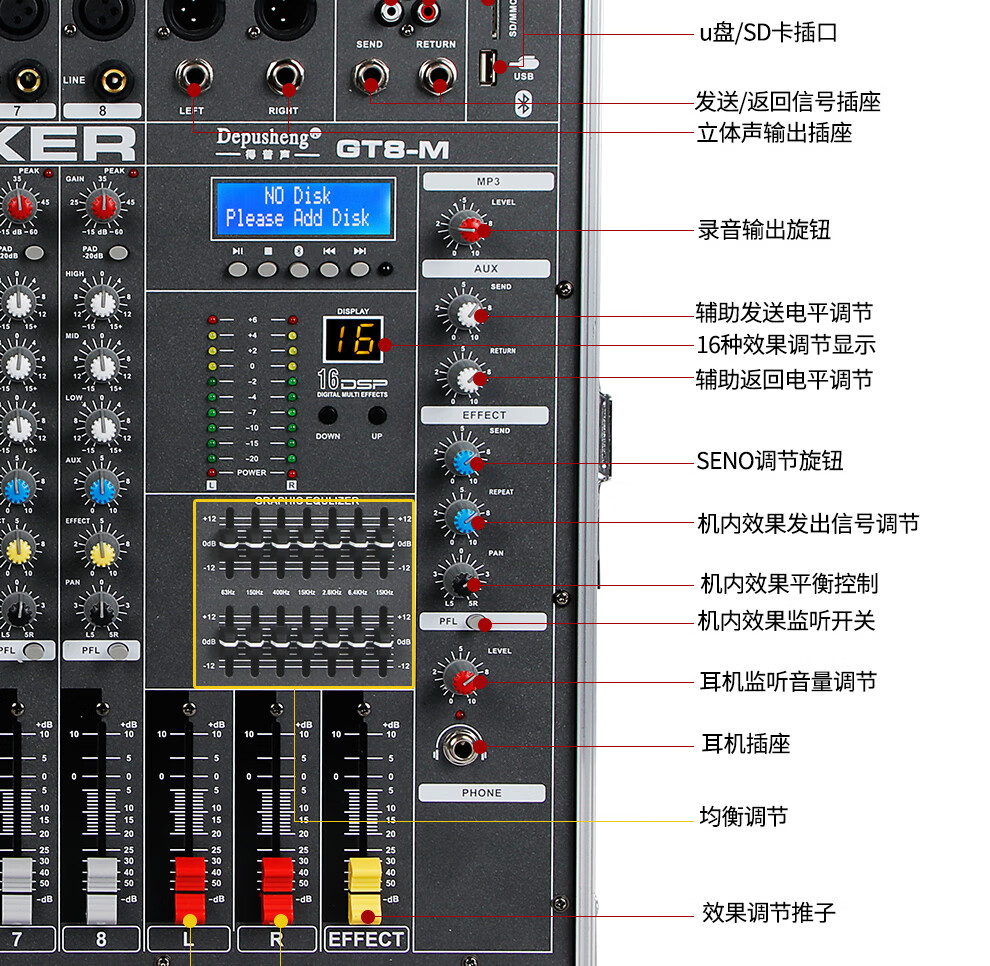Click the PHONE headphone jack
Image resolution: width=990 pixels, height=966 pixels.
(x=463, y=745)
